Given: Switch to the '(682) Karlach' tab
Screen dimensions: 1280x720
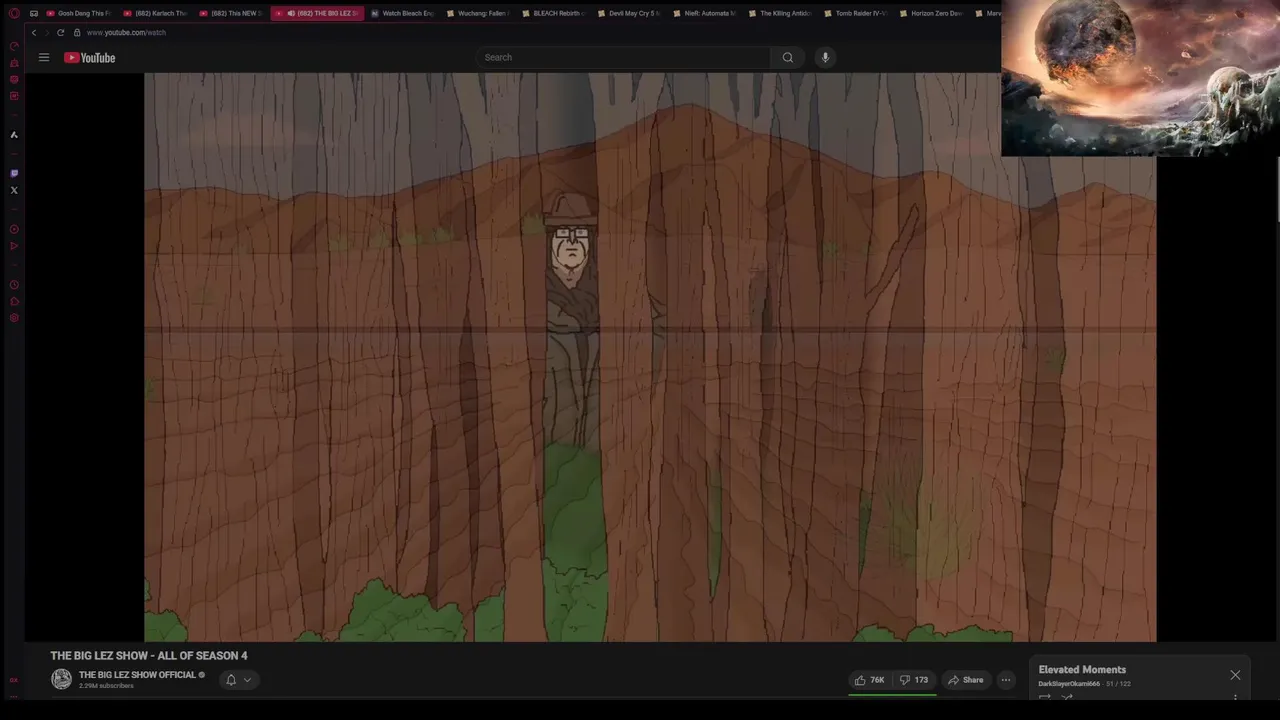Looking at the screenshot, I should tap(156, 13).
